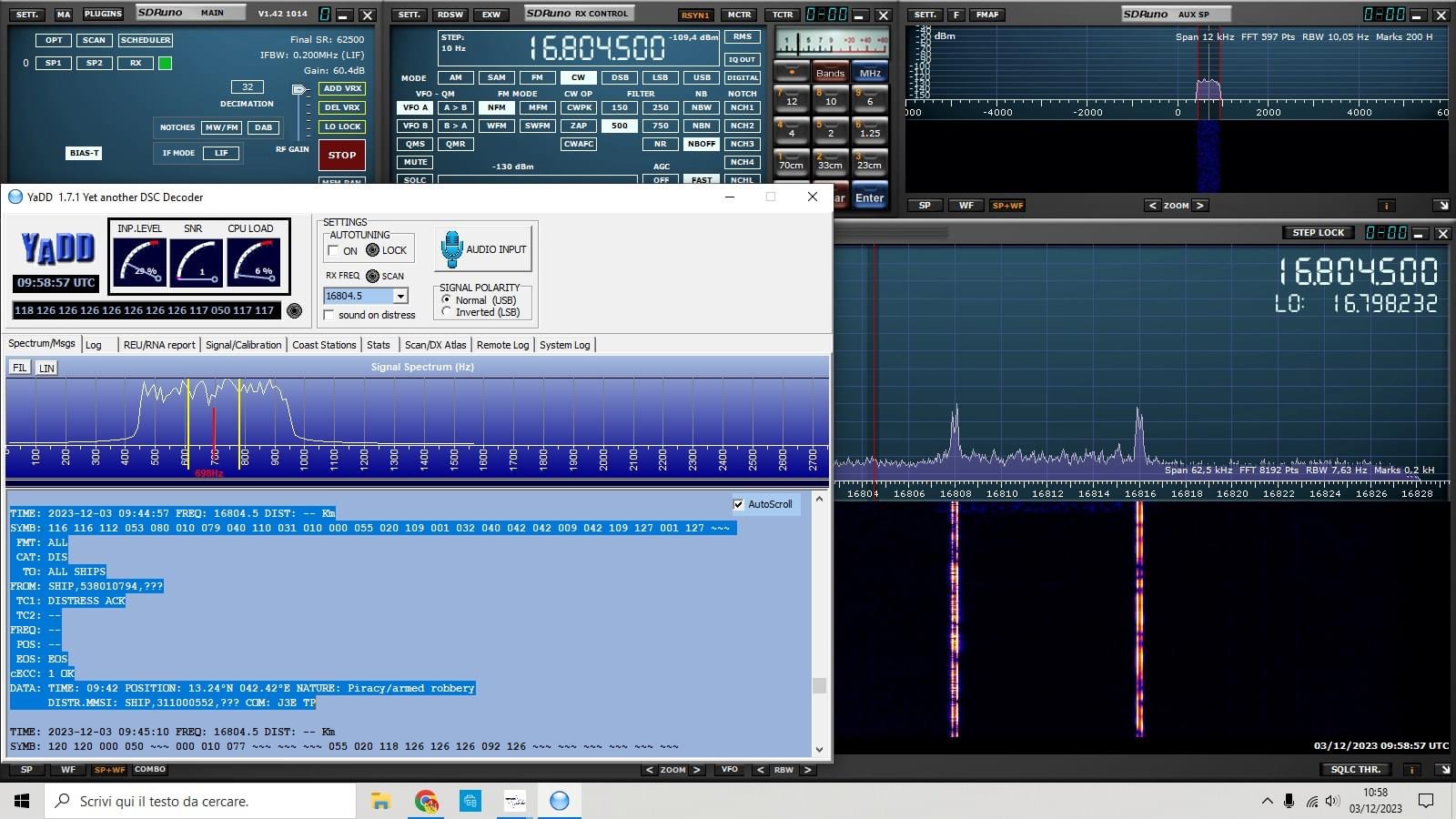1456x819 pixels.
Task: Click the SNR gauge in YaDD
Action: (x=196, y=262)
